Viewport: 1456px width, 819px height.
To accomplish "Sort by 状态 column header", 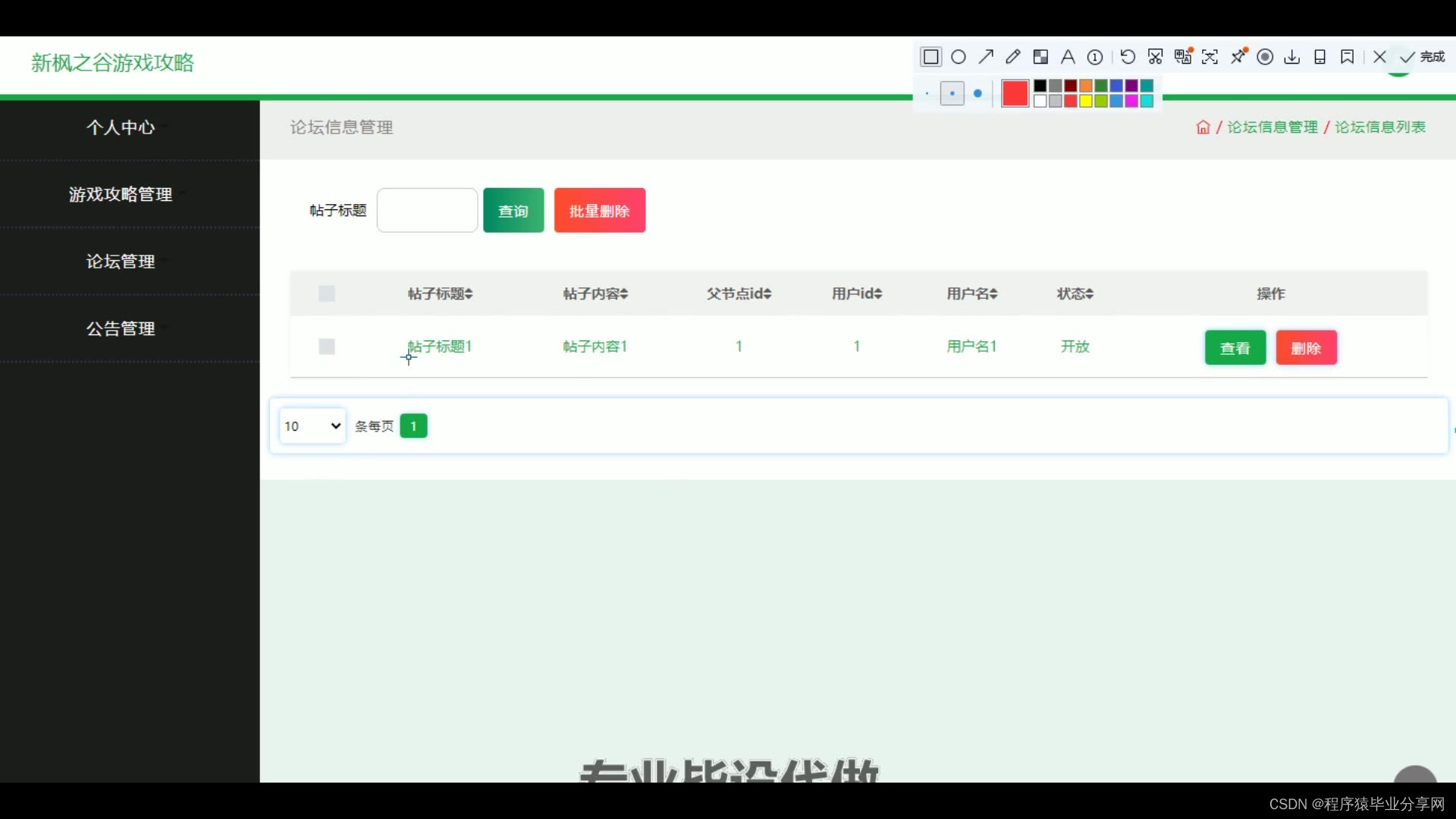I will pyautogui.click(x=1075, y=293).
